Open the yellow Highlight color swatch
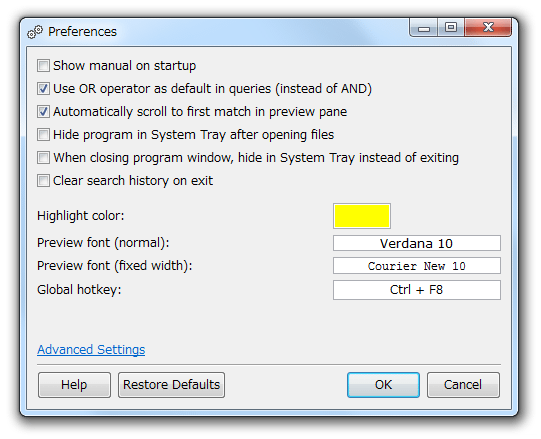This screenshot has width=541, height=439. coord(362,216)
